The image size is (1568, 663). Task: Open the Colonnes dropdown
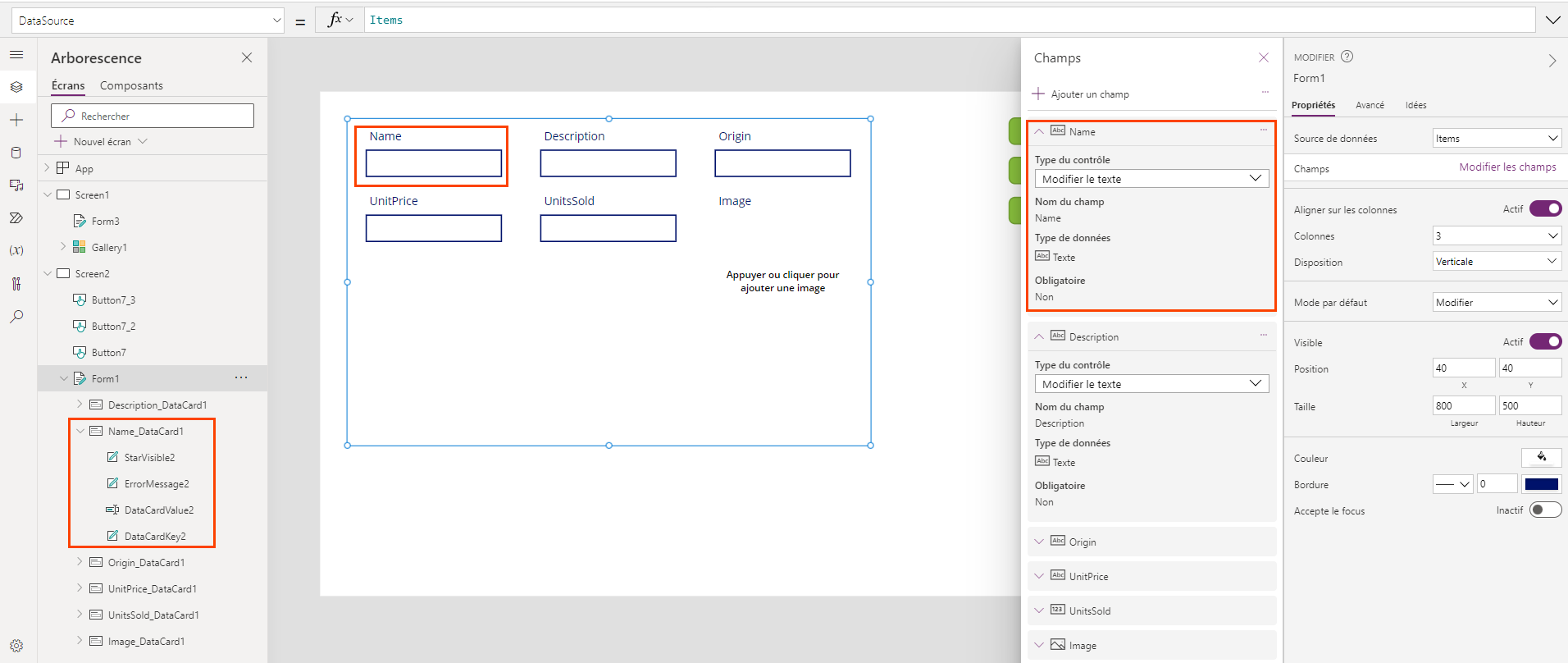coord(1497,235)
